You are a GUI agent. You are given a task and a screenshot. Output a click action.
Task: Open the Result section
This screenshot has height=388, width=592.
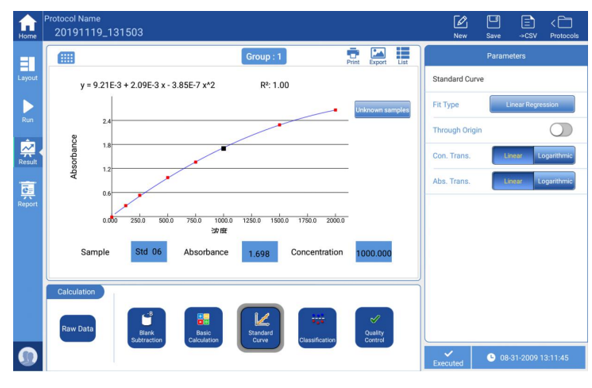point(28,152)
